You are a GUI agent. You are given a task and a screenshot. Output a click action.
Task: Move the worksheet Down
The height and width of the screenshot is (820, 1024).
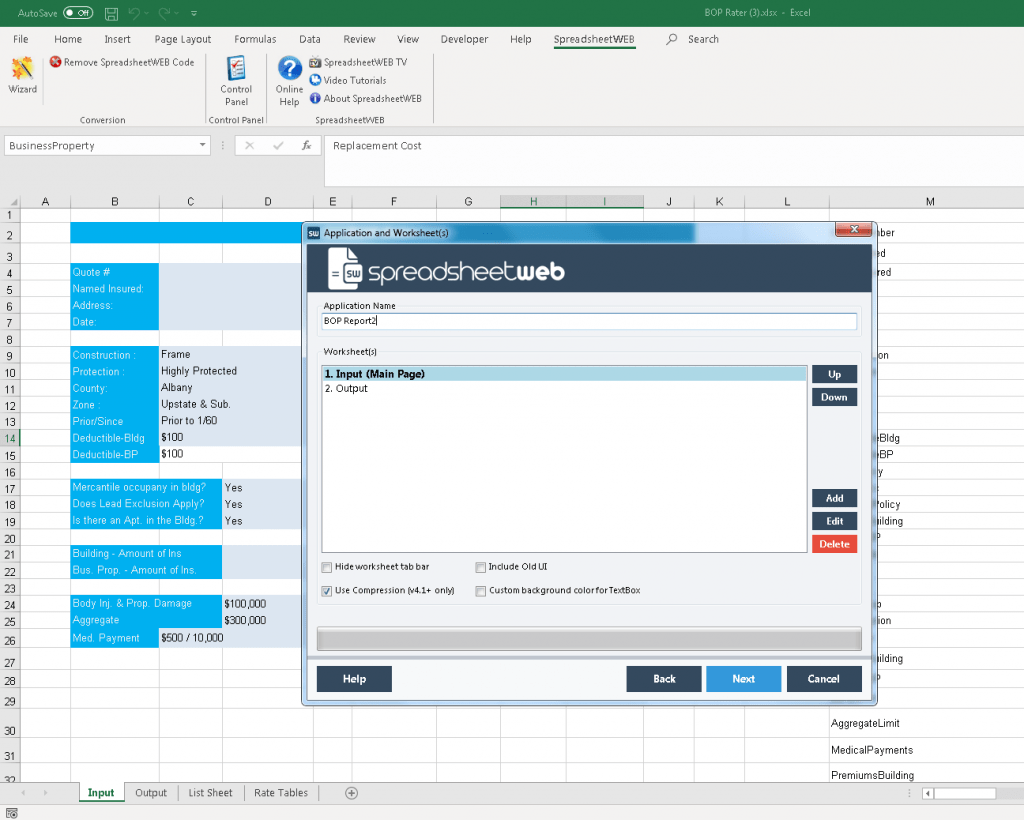pyautogui.click(x=835, y=397)
